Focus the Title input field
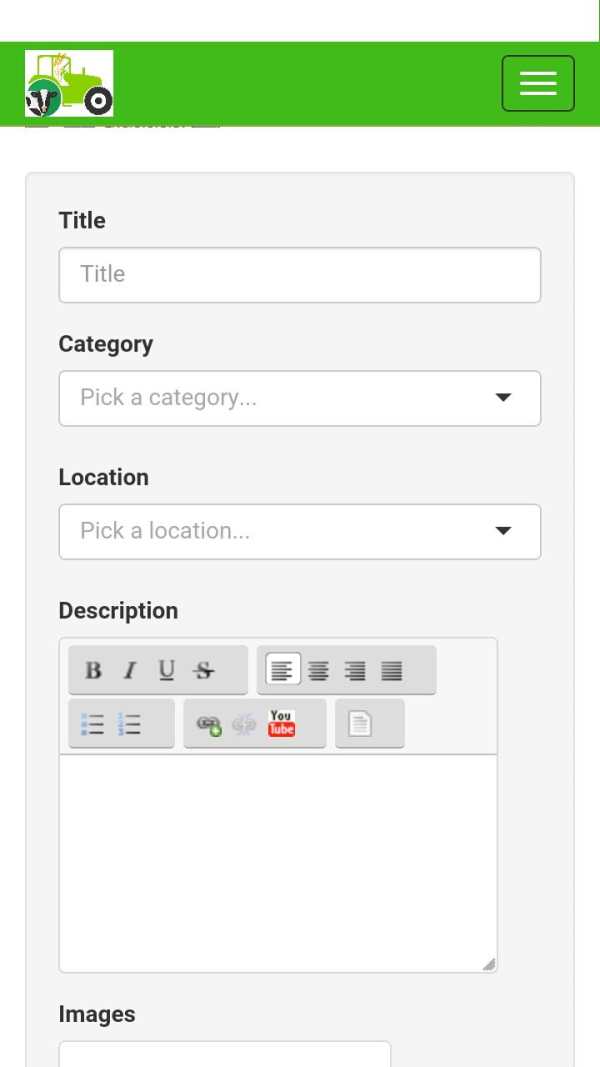The image size is (600, 1067). (300, 275)
